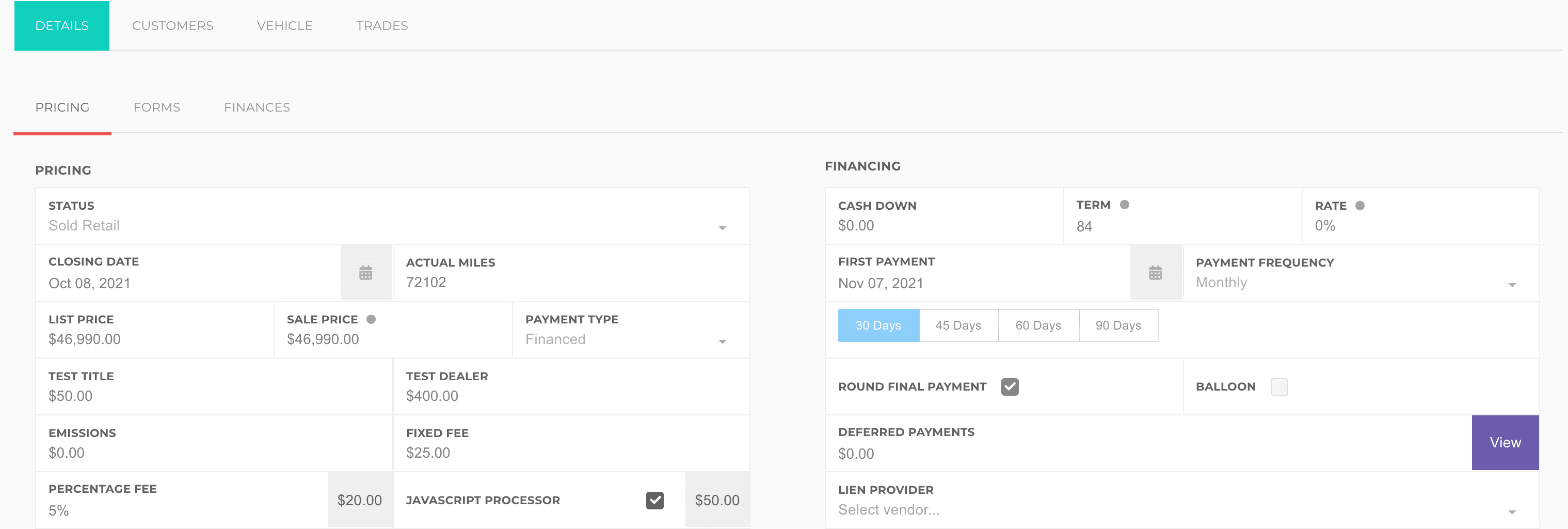The width and height of the screenshot is (1568, 529).
Task: Uncheck the Javascript Processor checkbox
Action: coord(654,501)
